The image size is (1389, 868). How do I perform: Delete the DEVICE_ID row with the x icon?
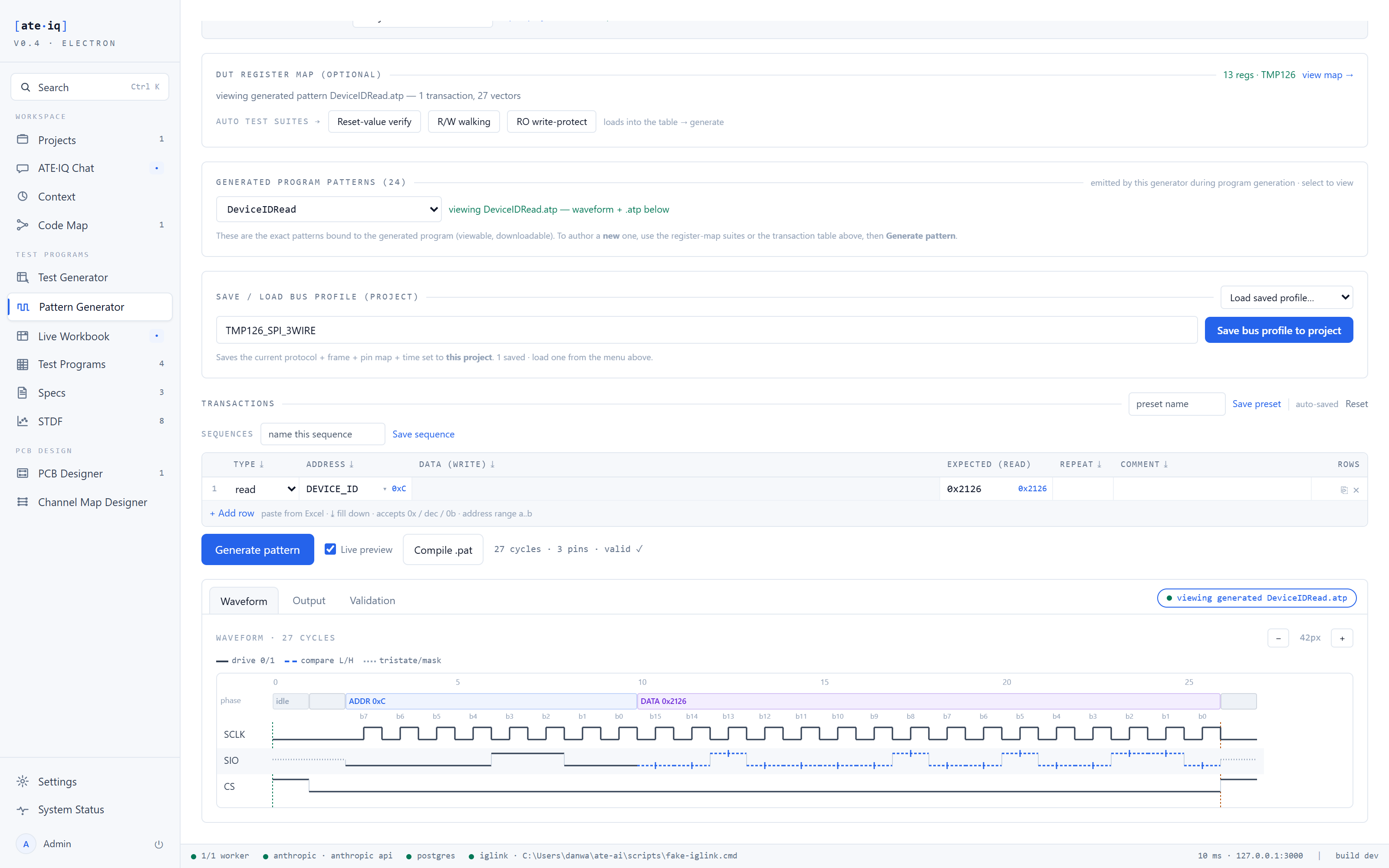tap(1356, 490)
